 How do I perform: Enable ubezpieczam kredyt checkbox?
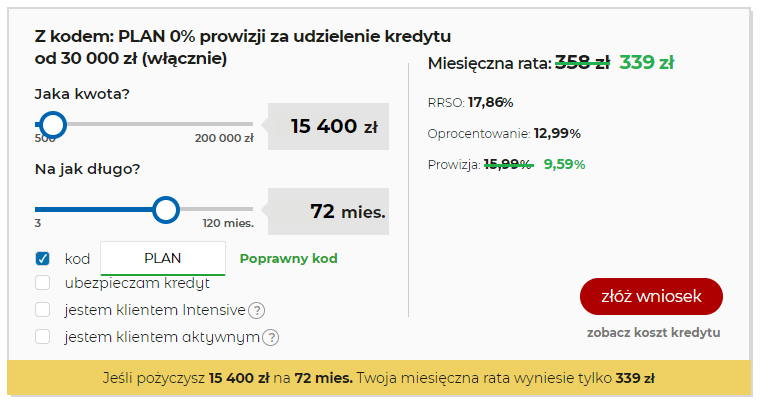(x=42, y=282)
